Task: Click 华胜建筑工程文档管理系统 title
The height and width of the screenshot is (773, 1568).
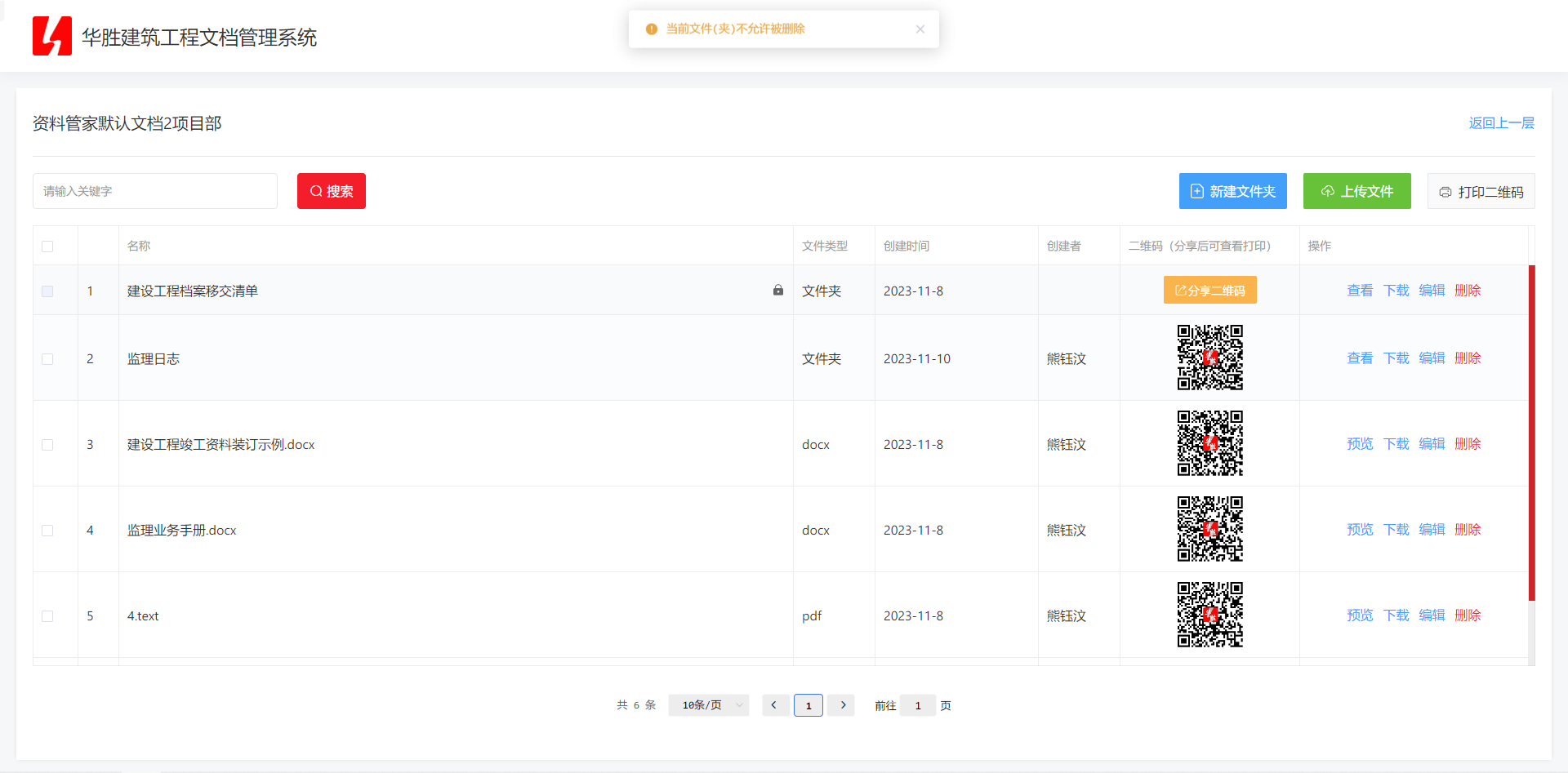Action: click(199, 38)
